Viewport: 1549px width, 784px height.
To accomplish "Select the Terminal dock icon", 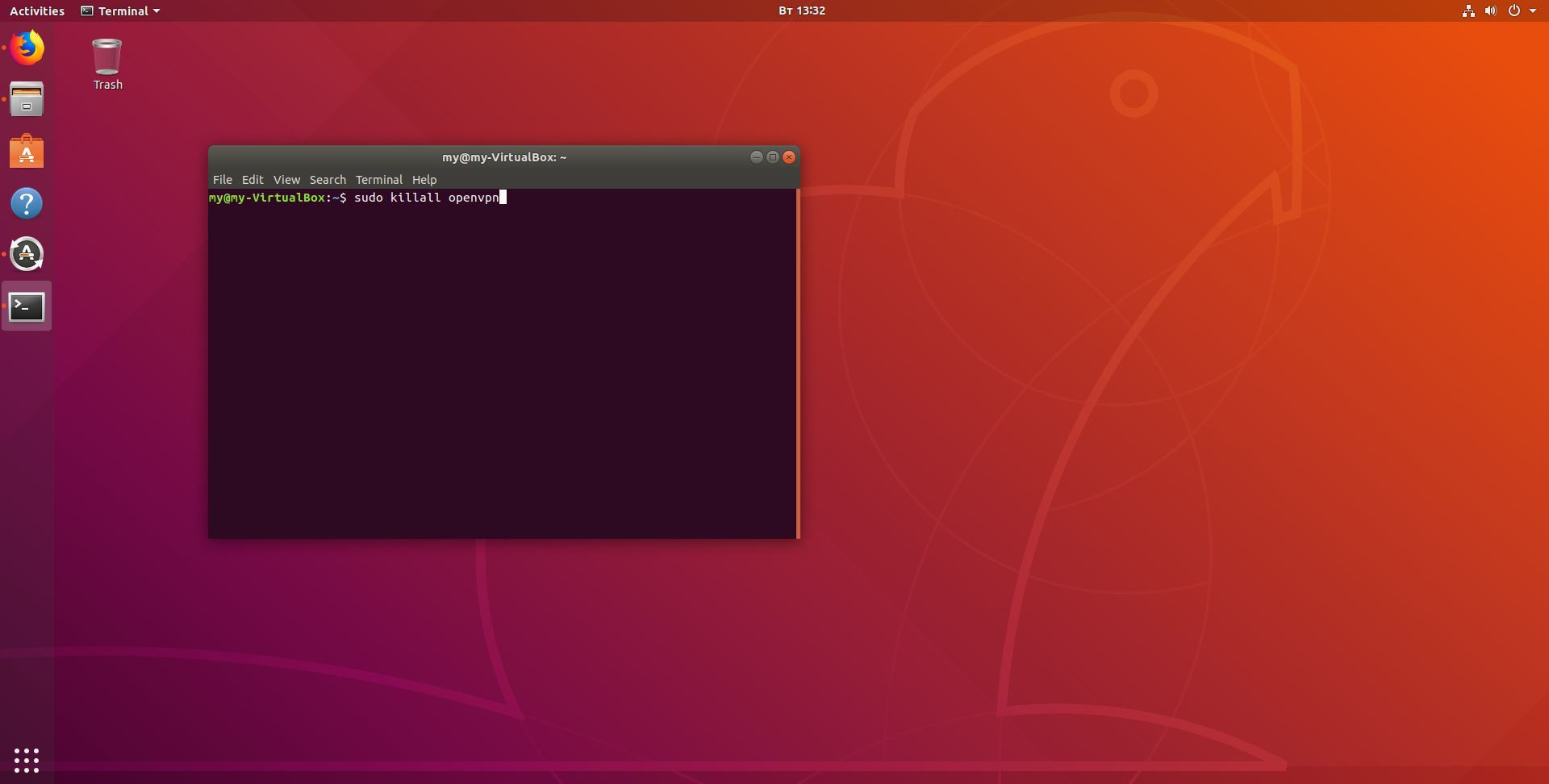I will click(x=27, y=307).
